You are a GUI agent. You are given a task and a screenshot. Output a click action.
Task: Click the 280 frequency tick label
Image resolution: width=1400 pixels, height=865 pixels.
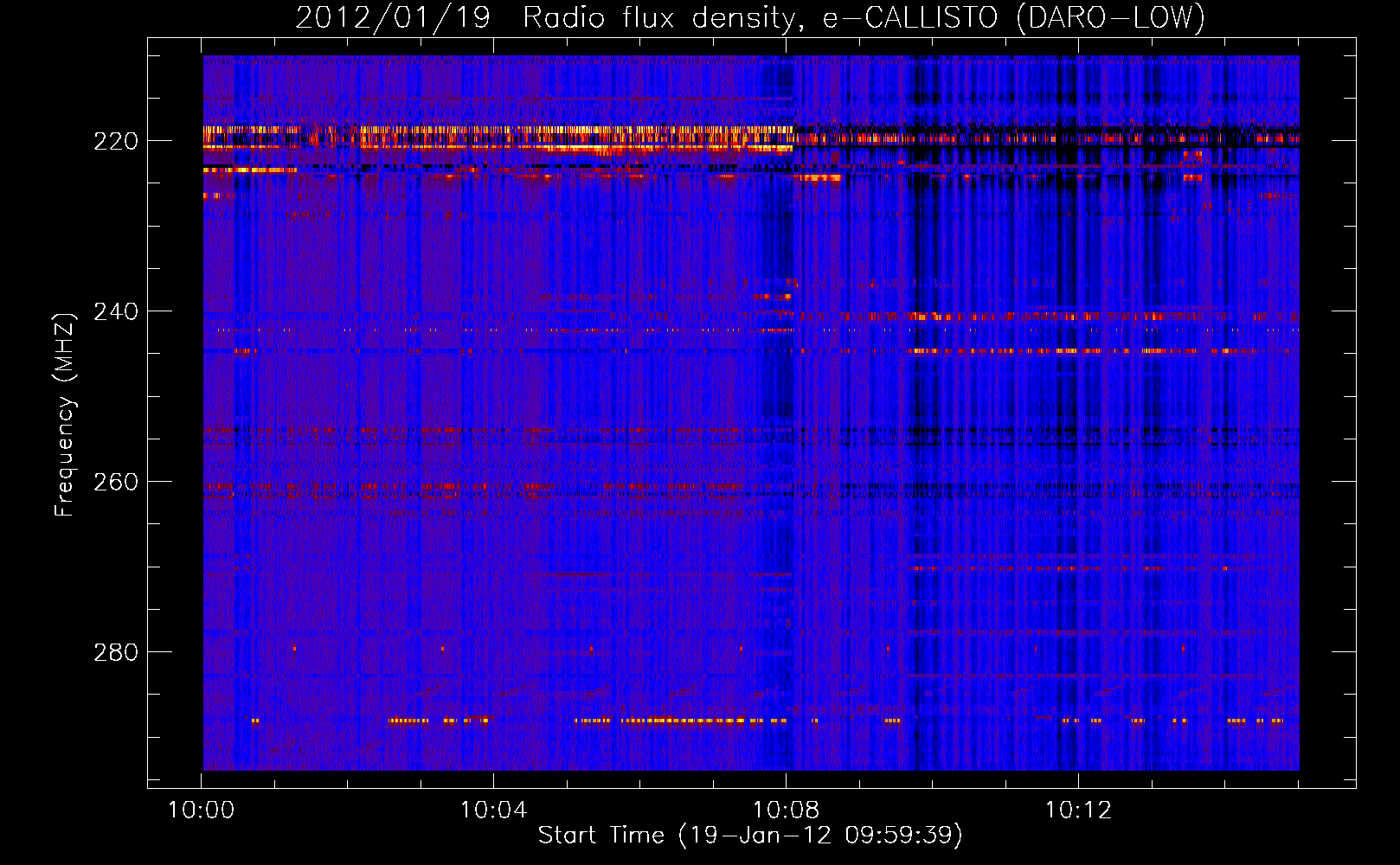(x=115, y=652)
